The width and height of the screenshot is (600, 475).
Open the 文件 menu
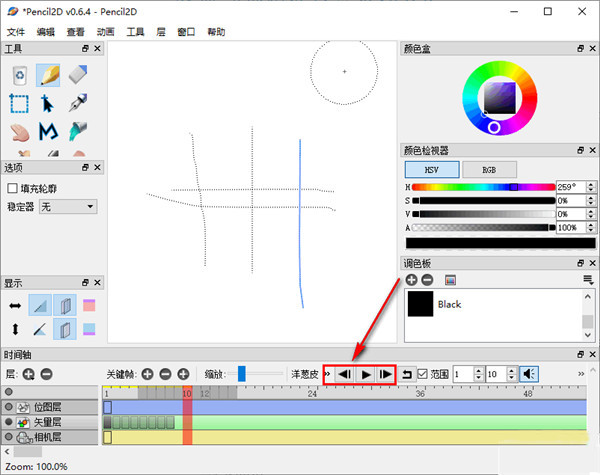tap(15, 32)
